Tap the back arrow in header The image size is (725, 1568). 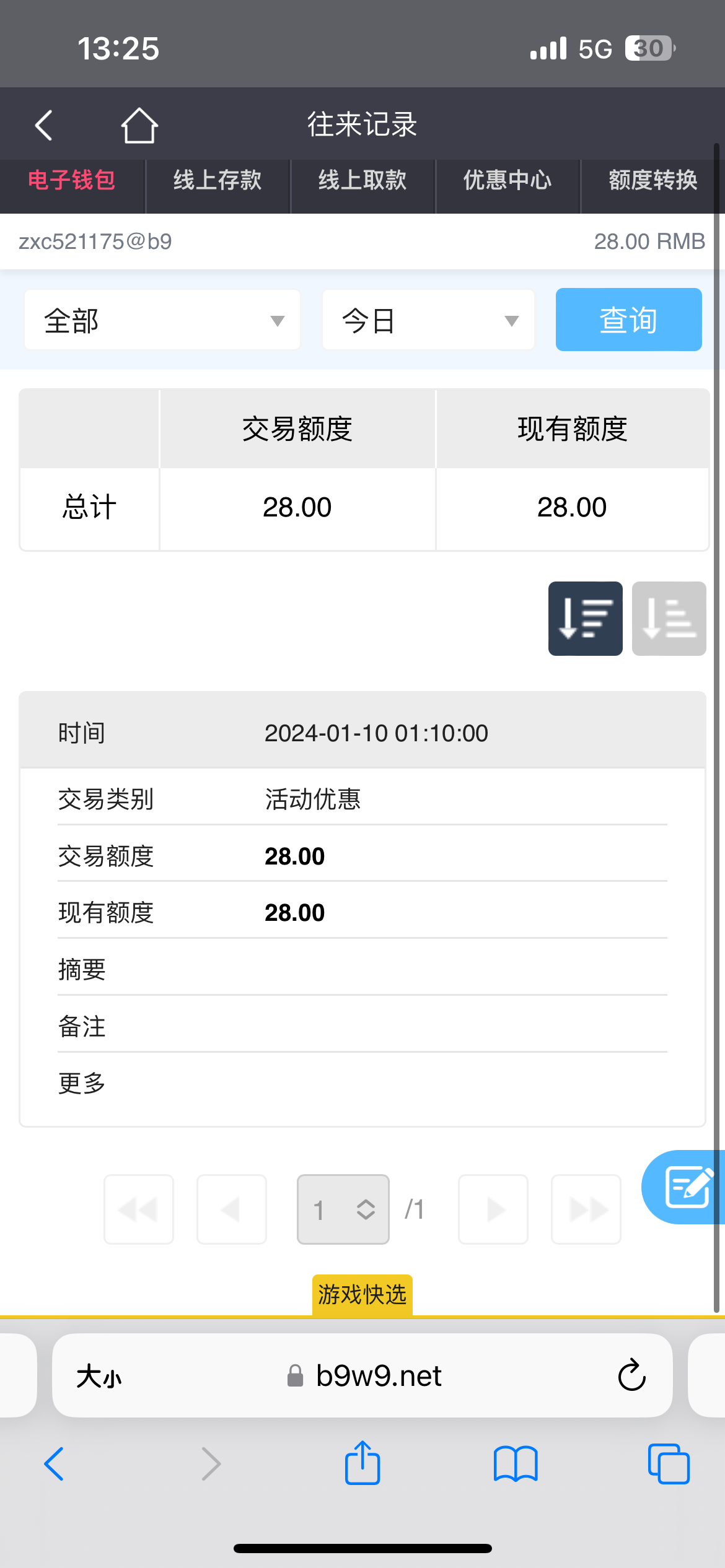(43, 126)
